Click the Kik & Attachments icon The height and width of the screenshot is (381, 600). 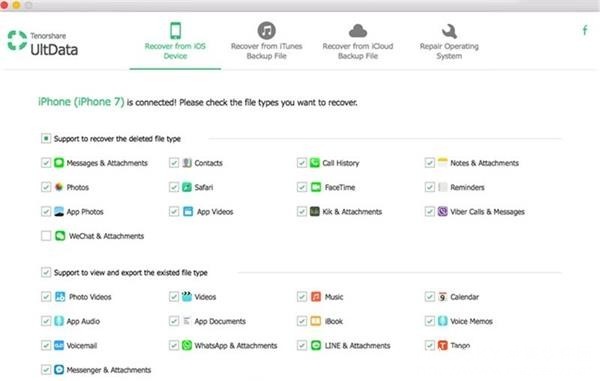pyautogui.click(x=315, y=212)
